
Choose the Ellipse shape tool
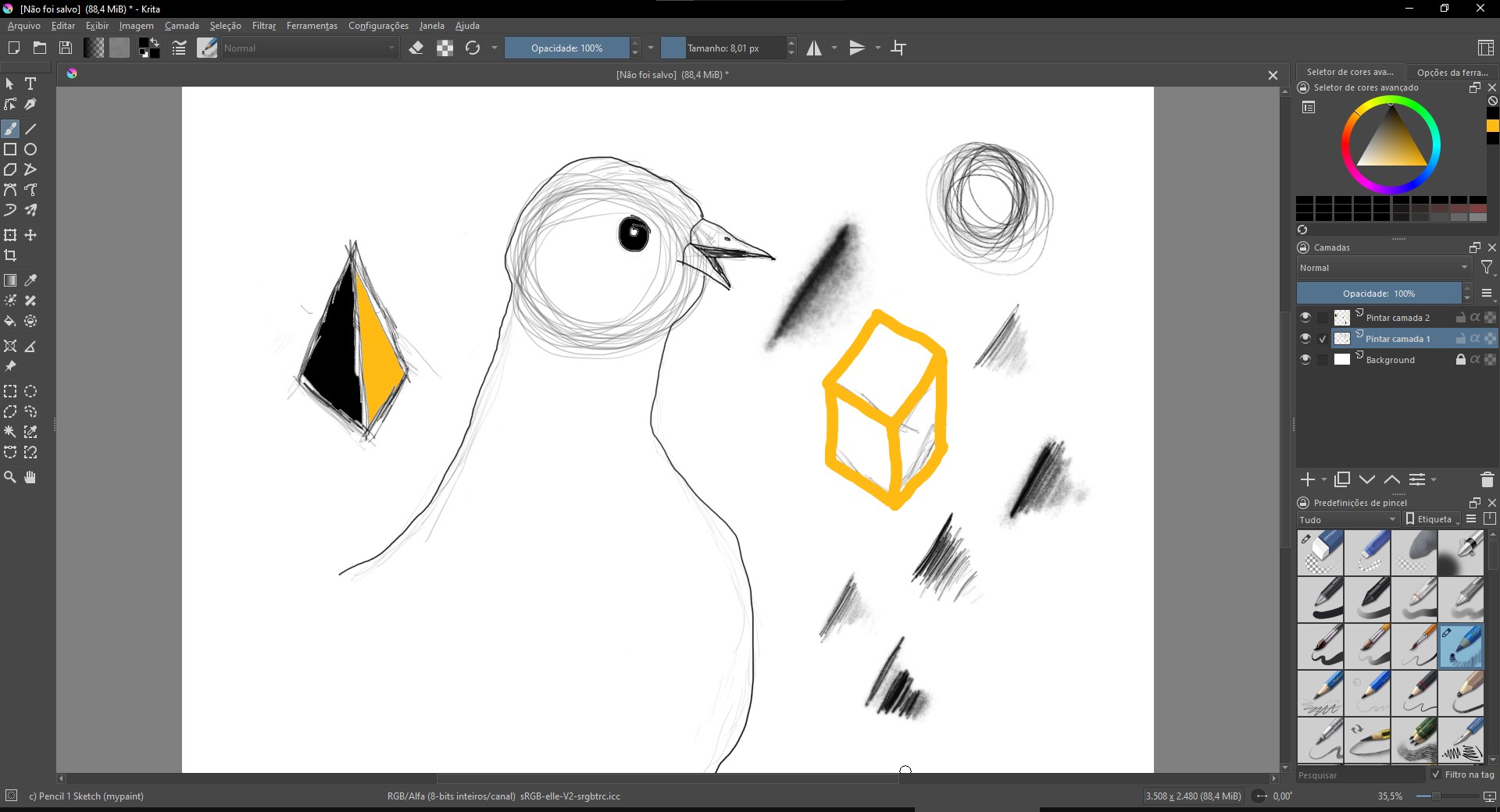point(30,149)
